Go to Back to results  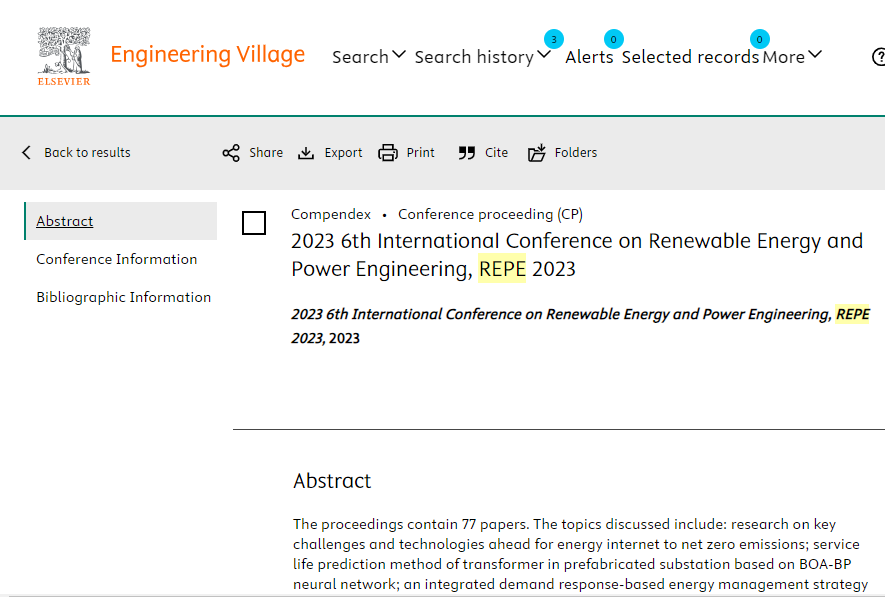coord(87,152)
